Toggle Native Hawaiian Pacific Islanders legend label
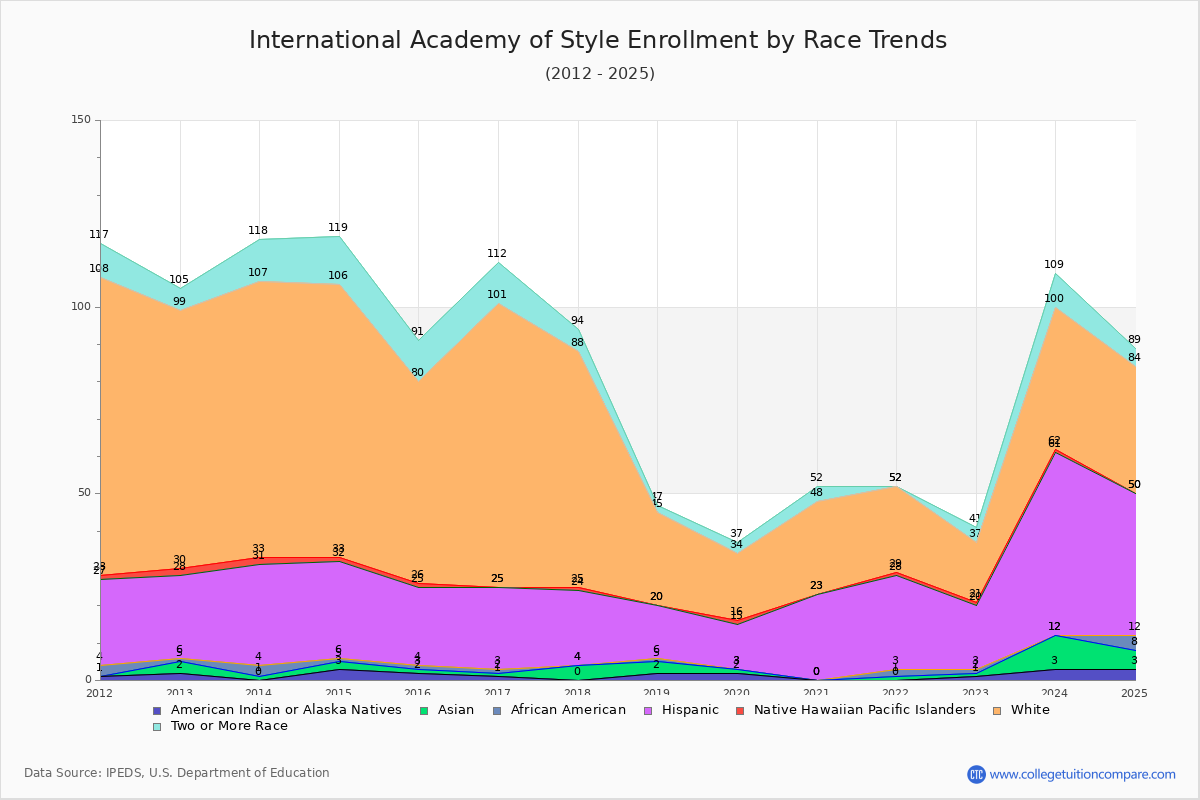Image resolution: width=1200 pixels, height=800 pixels. (x=864, y=710)
